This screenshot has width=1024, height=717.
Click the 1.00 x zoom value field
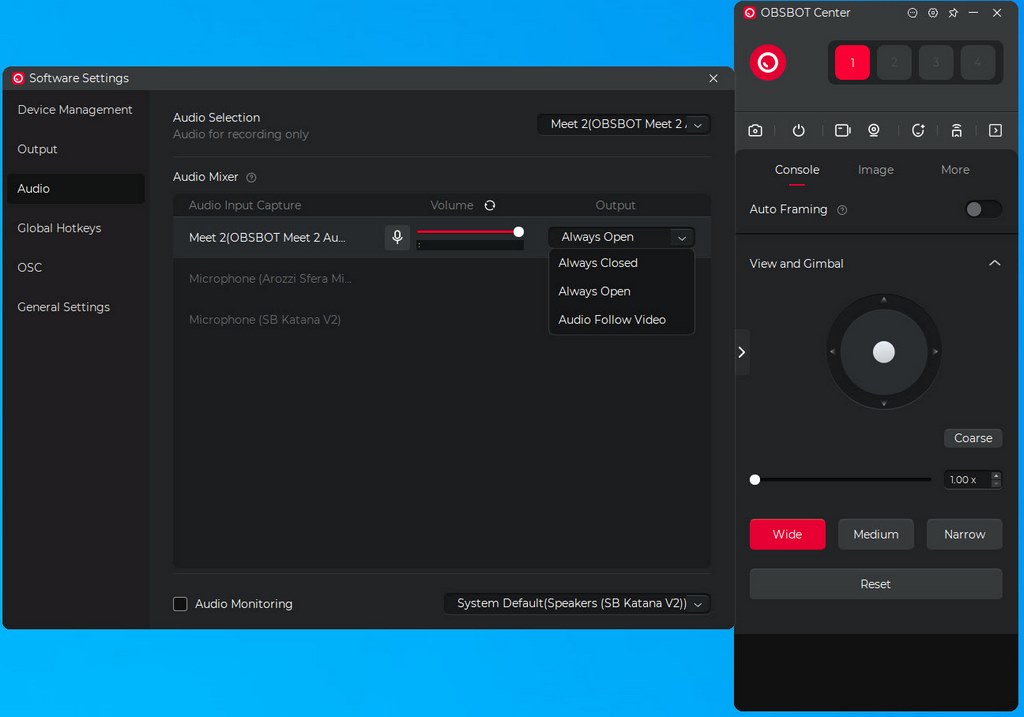point(967,480)
